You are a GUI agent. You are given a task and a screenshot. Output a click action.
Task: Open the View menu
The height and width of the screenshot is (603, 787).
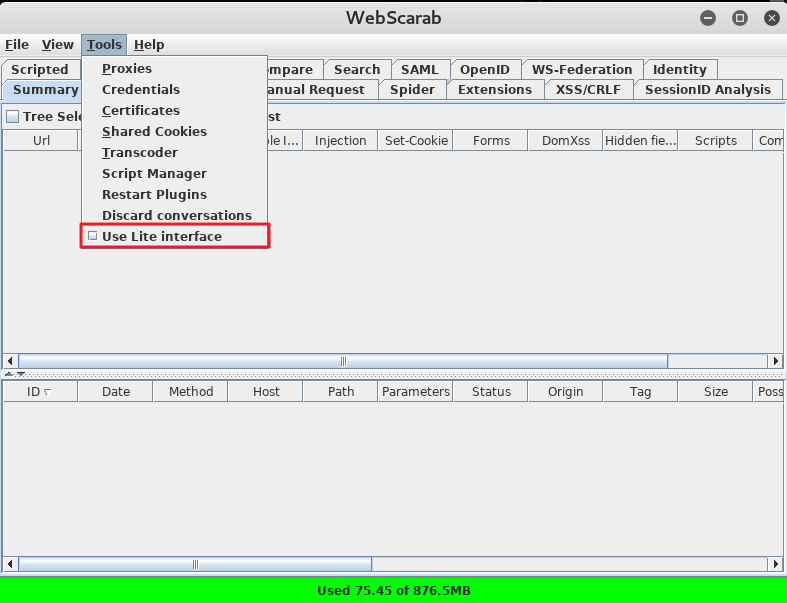point(57,45)
